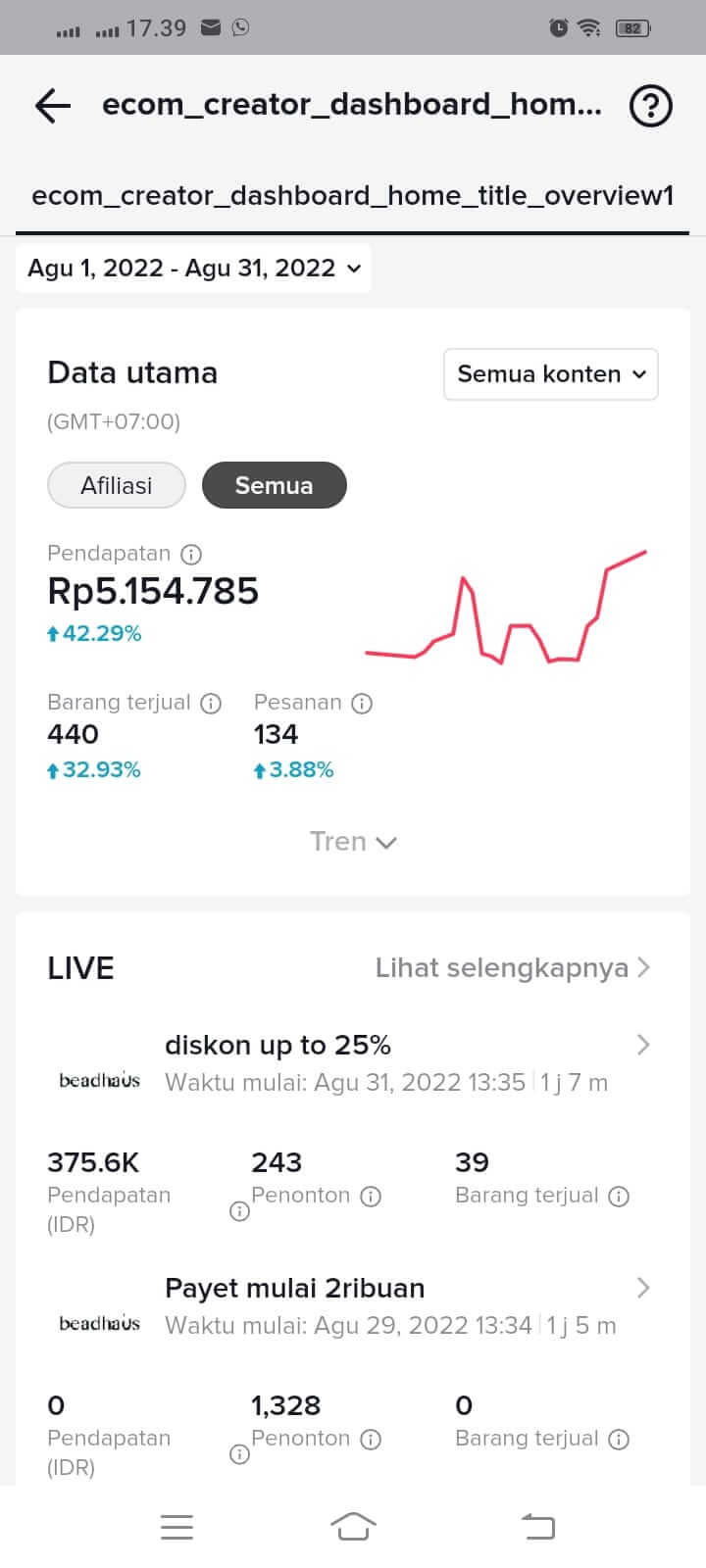Open the help question mark icon
Screen dimensions: 706x1568
tap(651, 106)
